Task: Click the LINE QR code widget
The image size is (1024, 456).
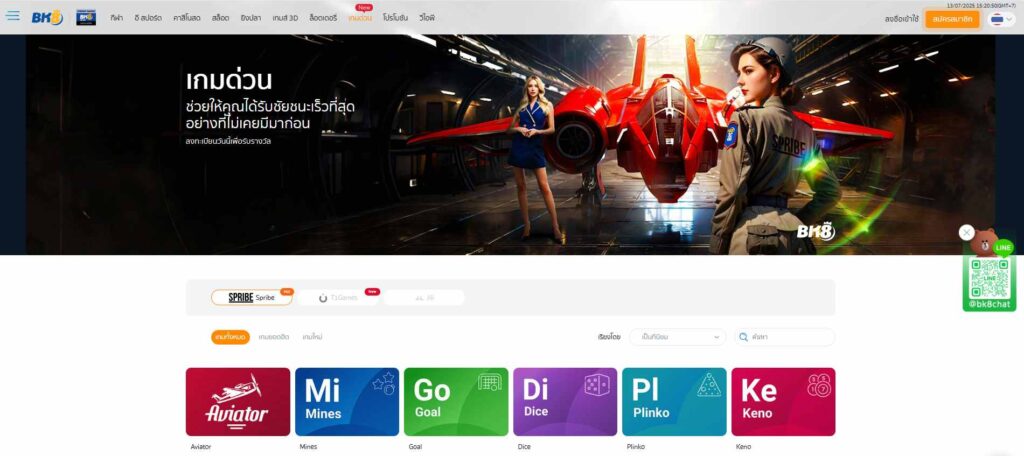Action: (x=990, y=277)
